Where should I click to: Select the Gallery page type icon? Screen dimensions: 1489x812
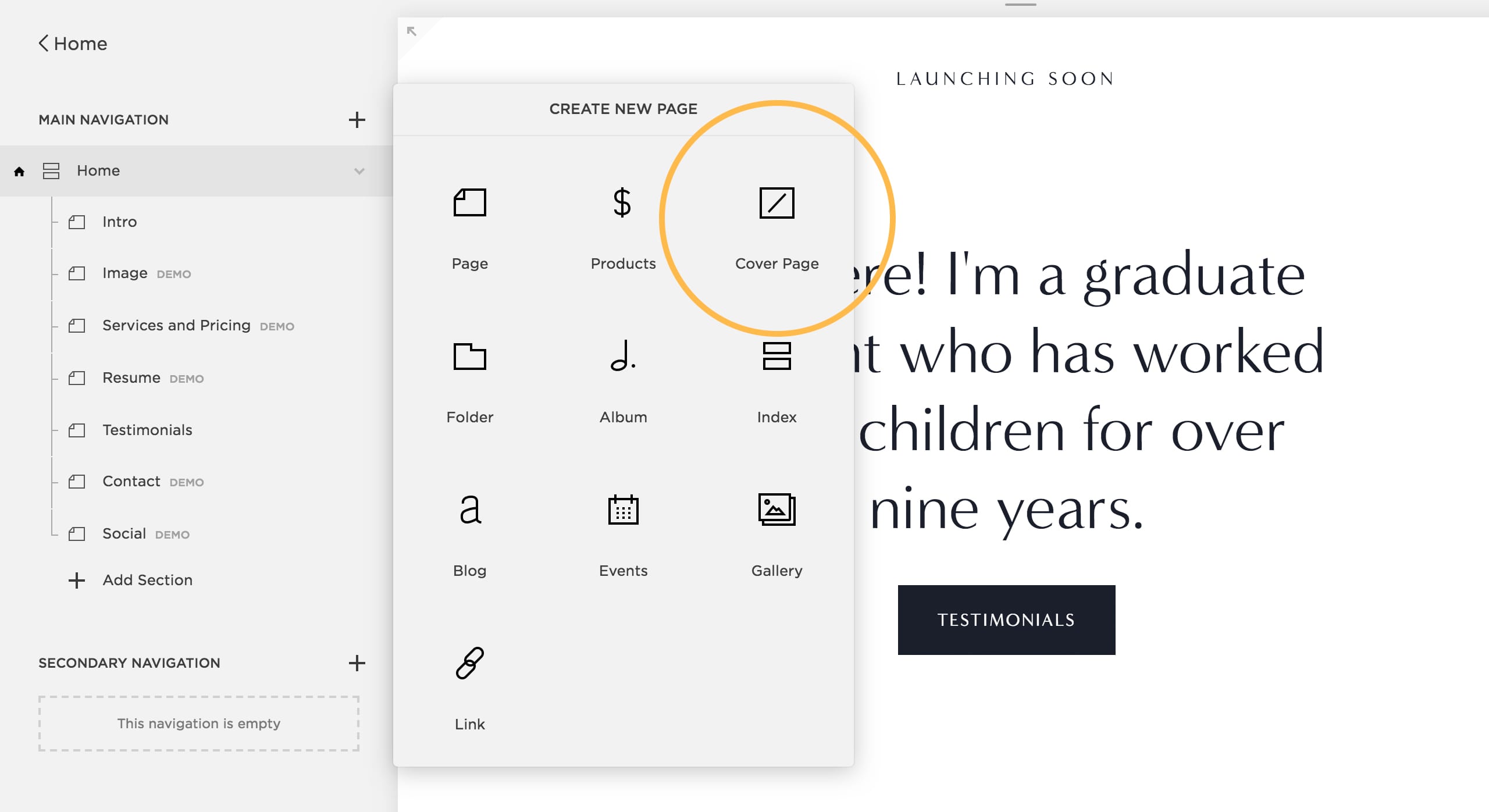pyautogui.click(x=776, y=510)
